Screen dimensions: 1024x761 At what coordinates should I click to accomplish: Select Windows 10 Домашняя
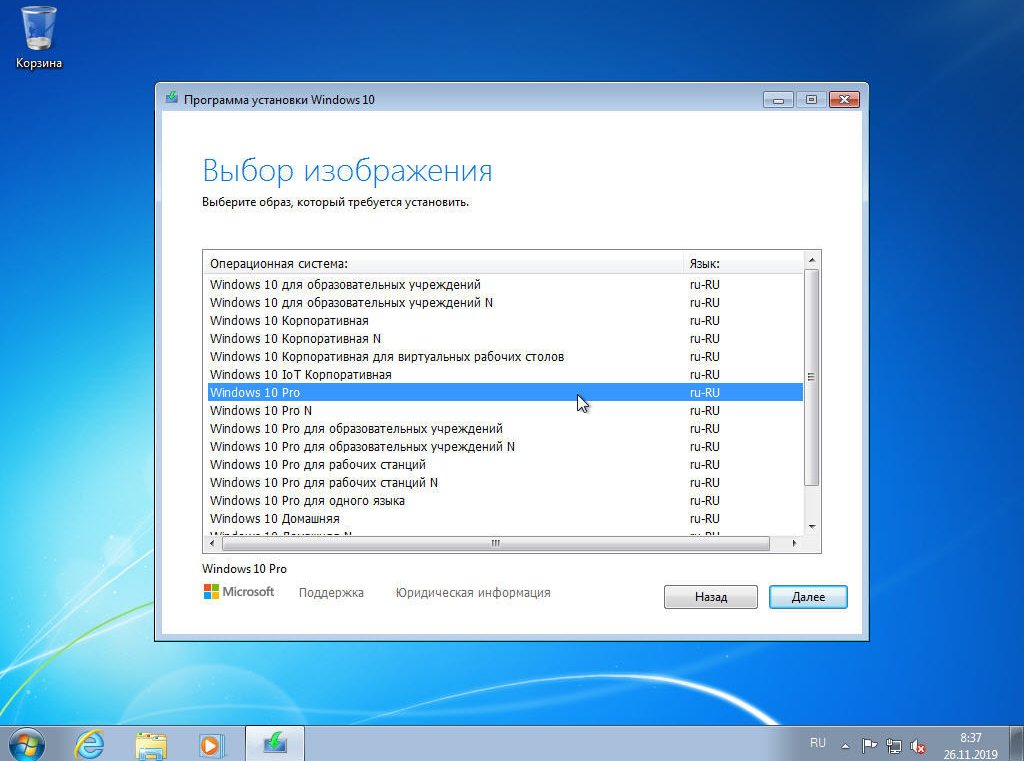(505, 519)
